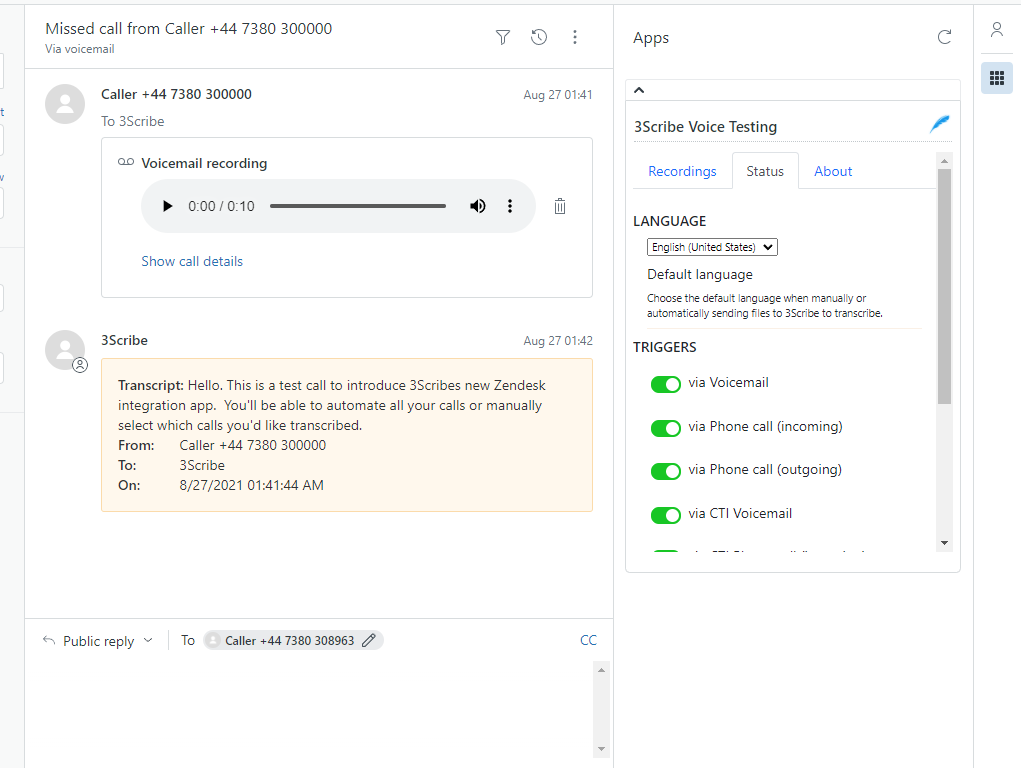Open the ticket options three-dot menu

pyautogui.click(x=575, y=37)
